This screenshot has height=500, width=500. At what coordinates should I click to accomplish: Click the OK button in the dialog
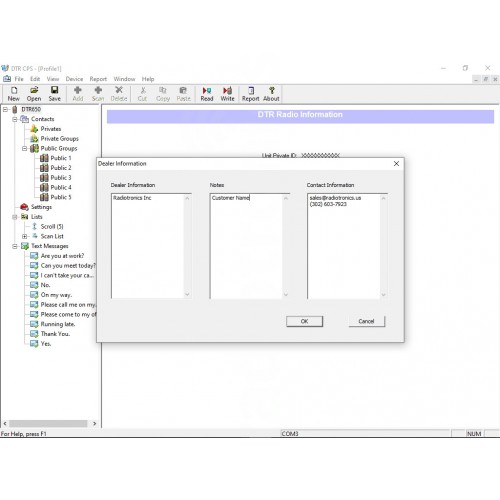[x=304, y=321]
